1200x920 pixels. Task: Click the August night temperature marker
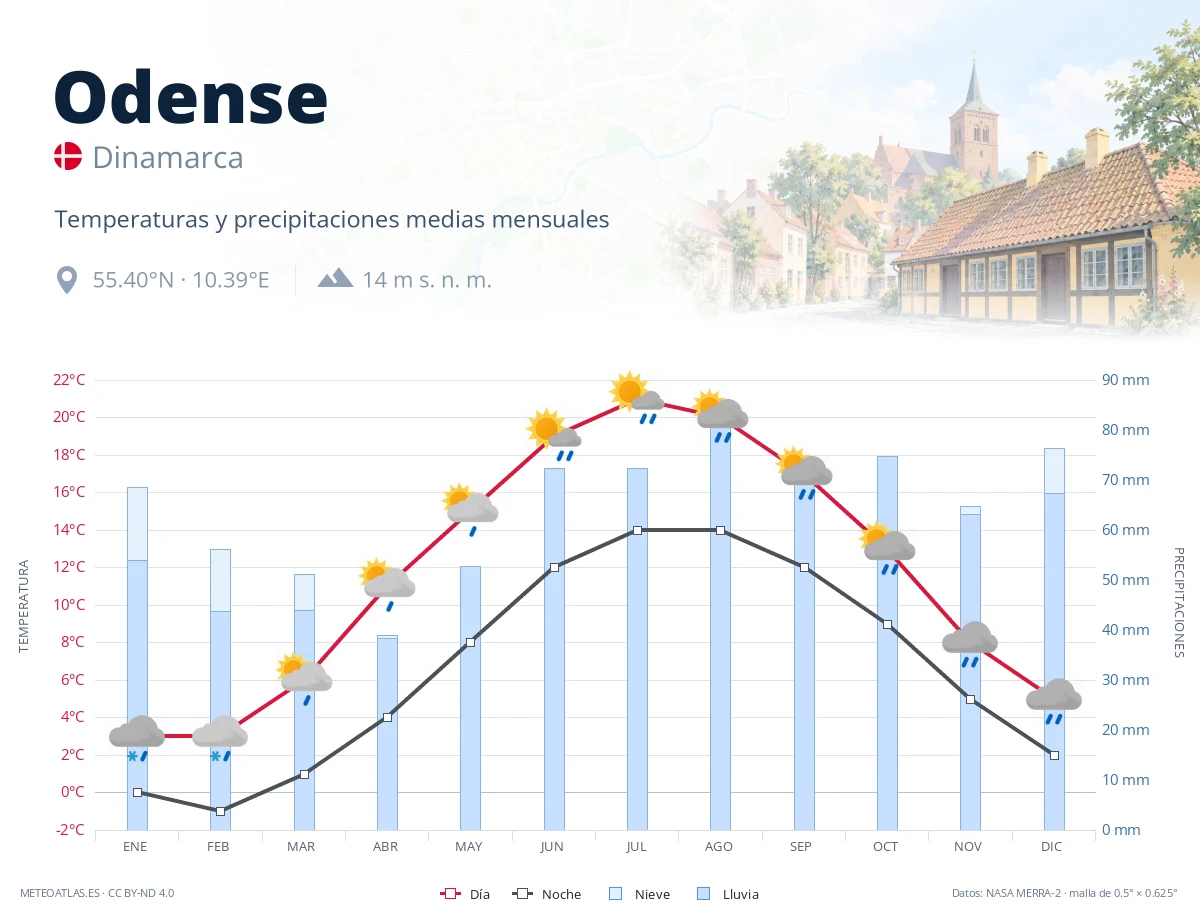[720, 530]
